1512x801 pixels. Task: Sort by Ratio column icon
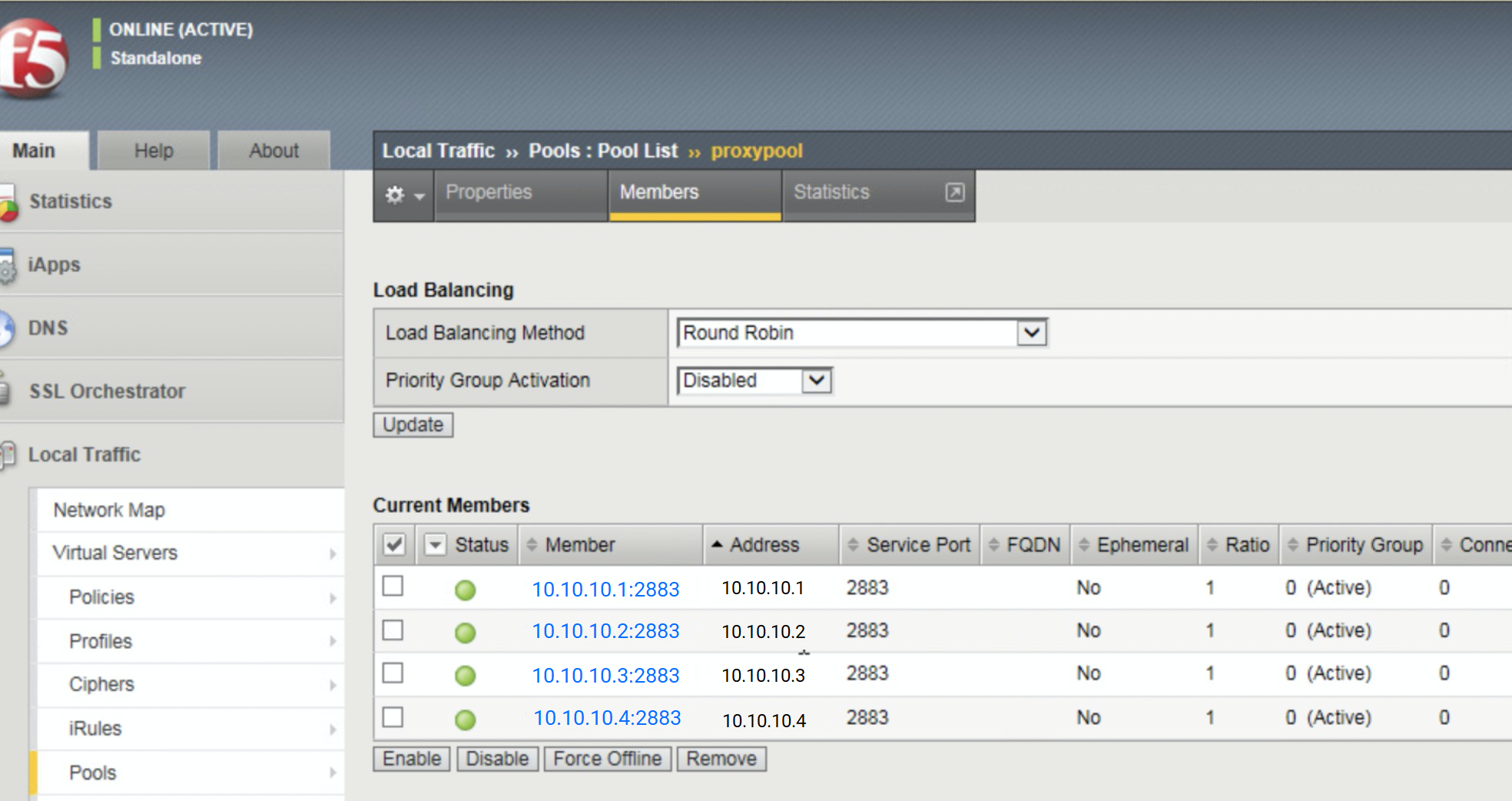click(1212, 545)
